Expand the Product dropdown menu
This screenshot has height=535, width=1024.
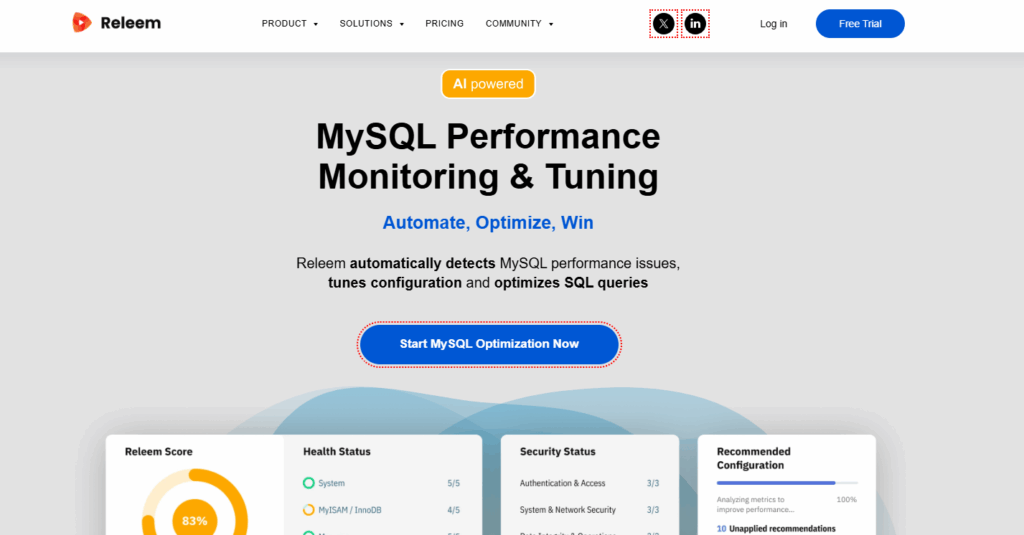[290, 24]
